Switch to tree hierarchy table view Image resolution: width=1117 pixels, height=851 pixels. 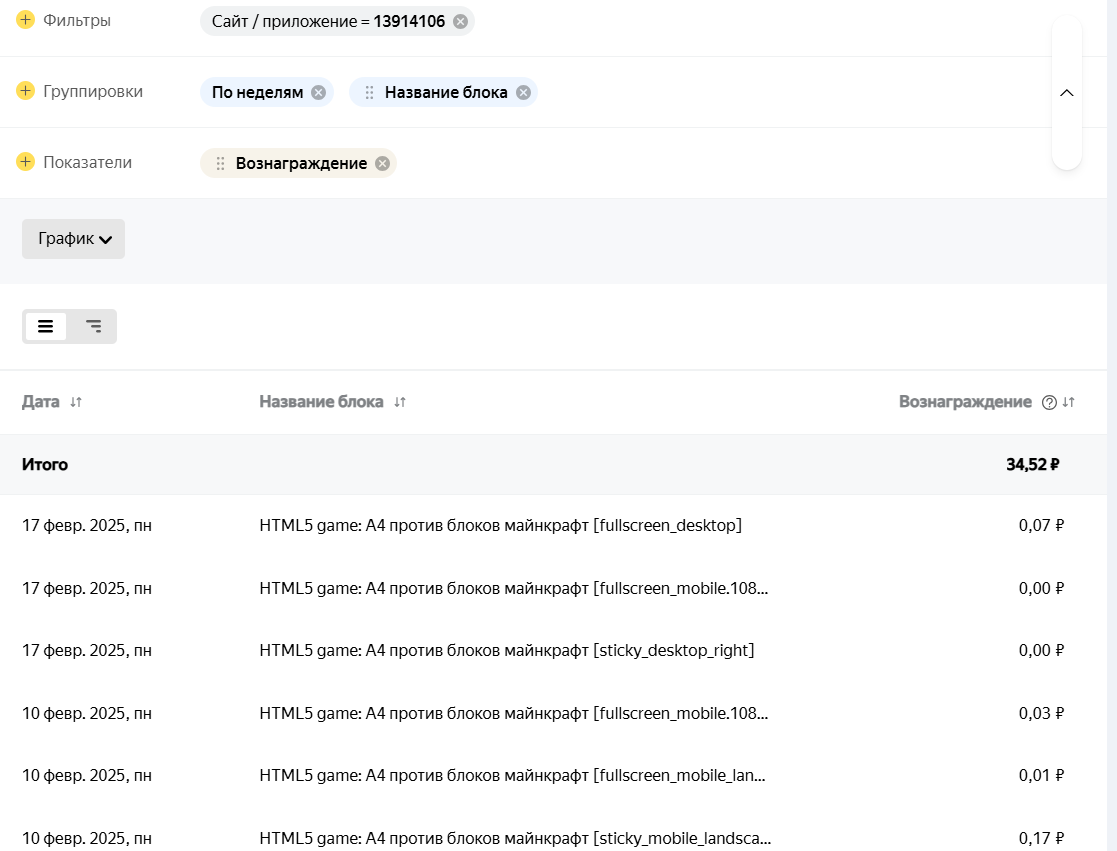93,326
